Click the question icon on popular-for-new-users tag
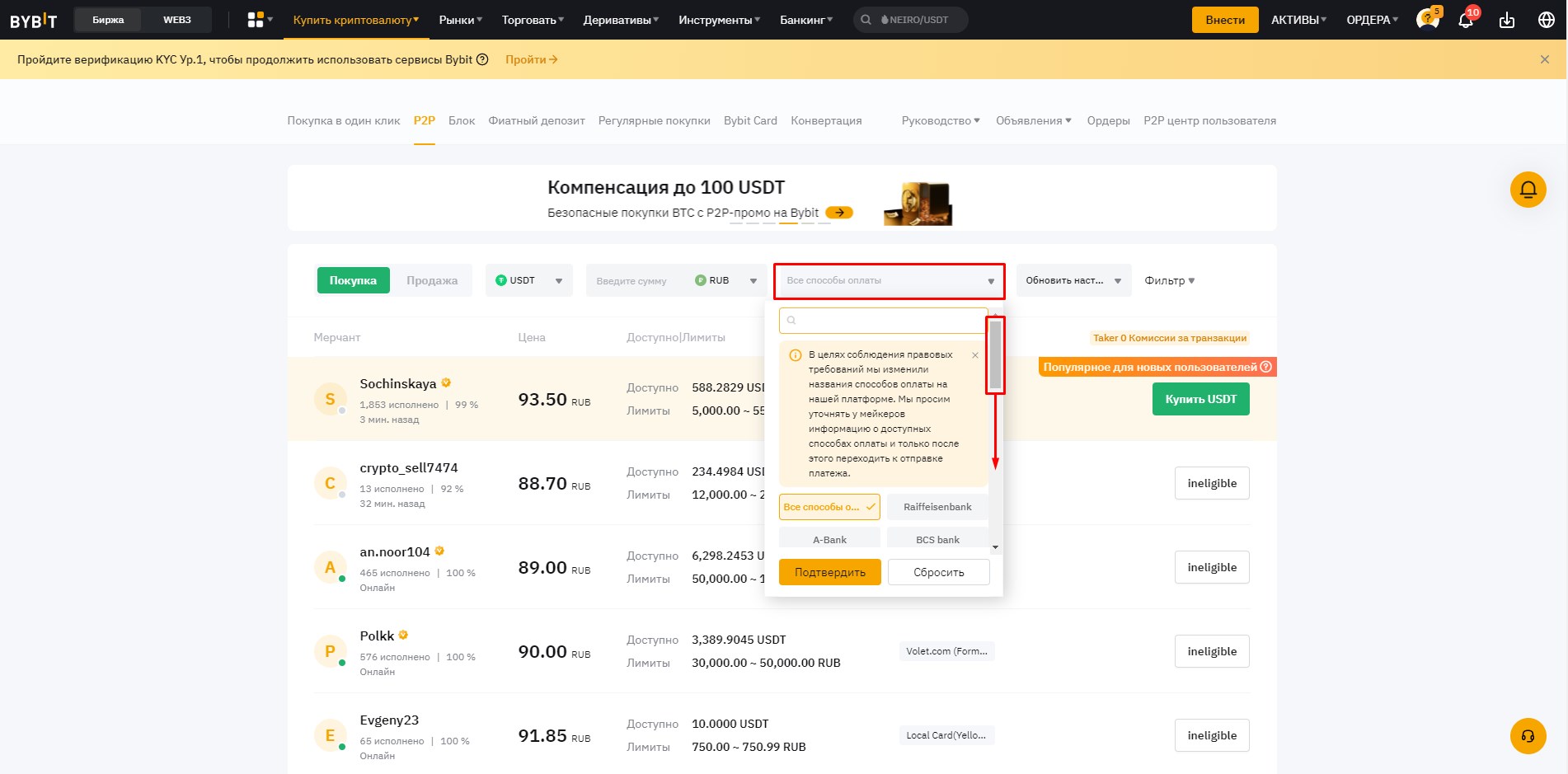Screen dimensions: 1568x774 pyautogui.click(x=1266, y=367)
